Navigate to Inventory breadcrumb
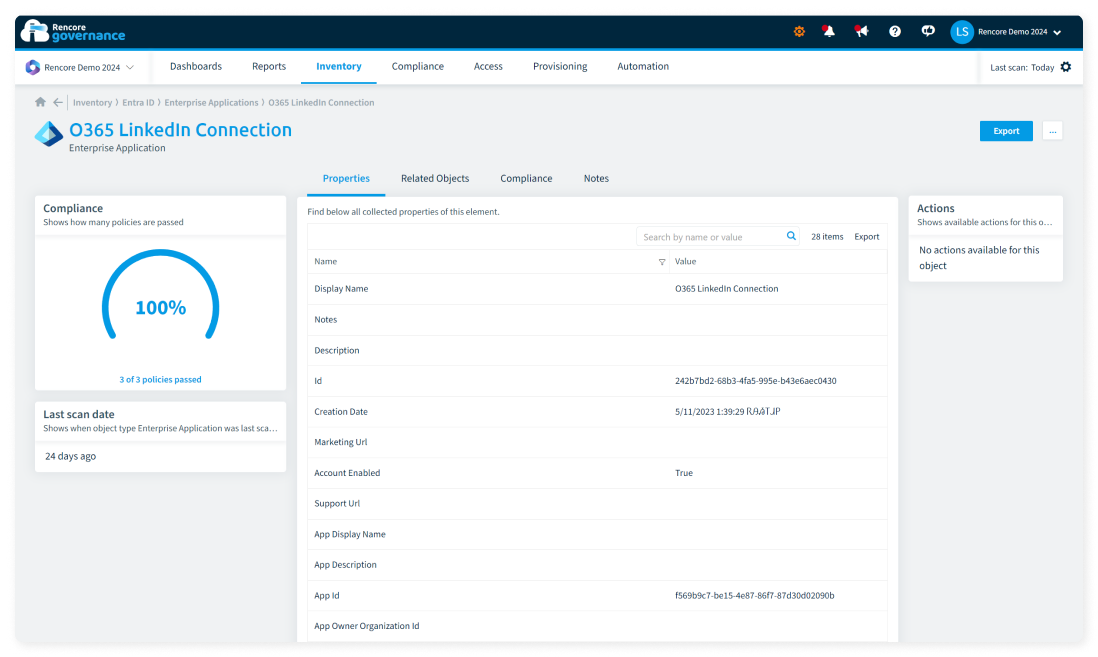The width and height of the screenshot is (1098, 657). (x=92, y=102)
